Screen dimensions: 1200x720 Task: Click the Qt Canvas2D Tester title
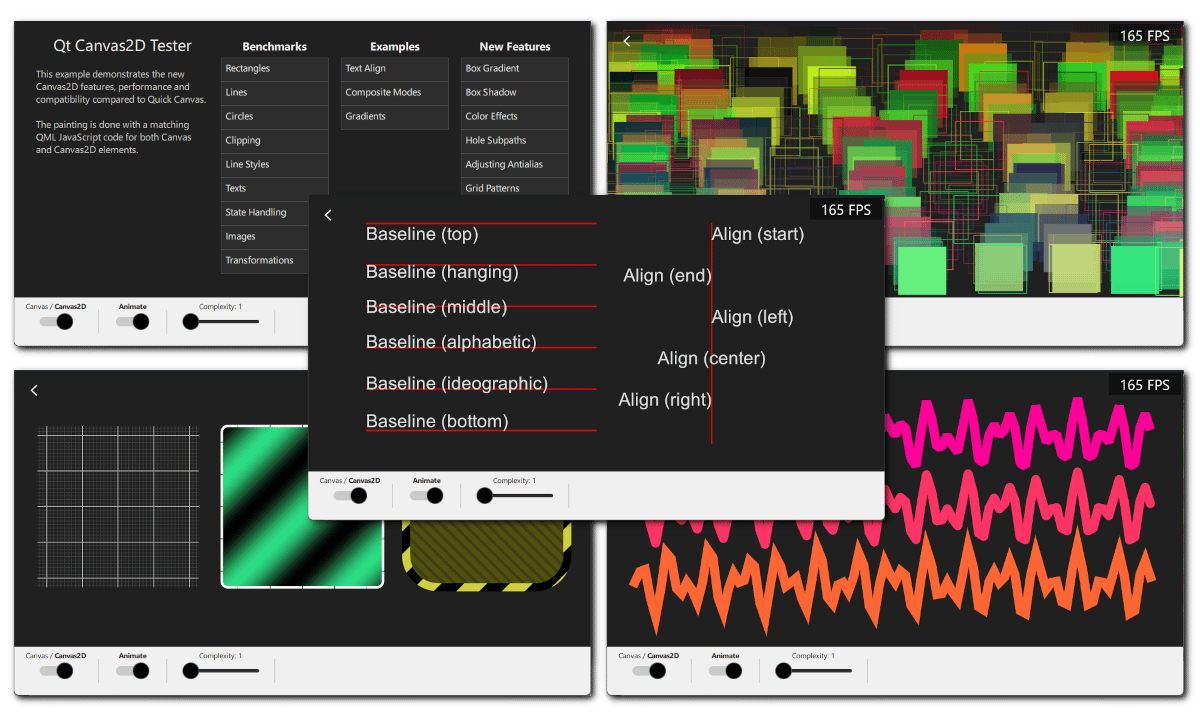tap(122, 45)
